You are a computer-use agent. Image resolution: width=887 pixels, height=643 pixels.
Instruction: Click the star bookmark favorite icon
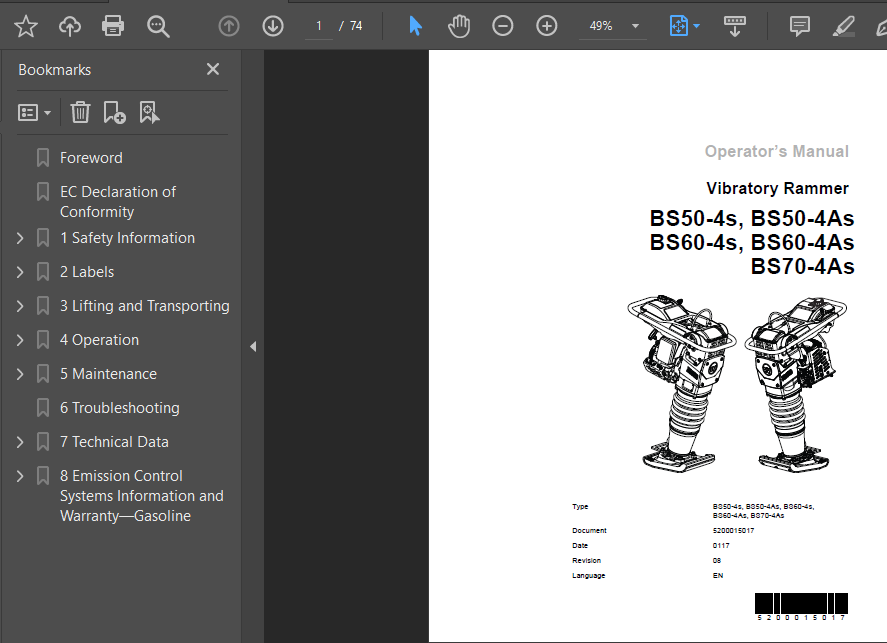click(x=25, y=26)
